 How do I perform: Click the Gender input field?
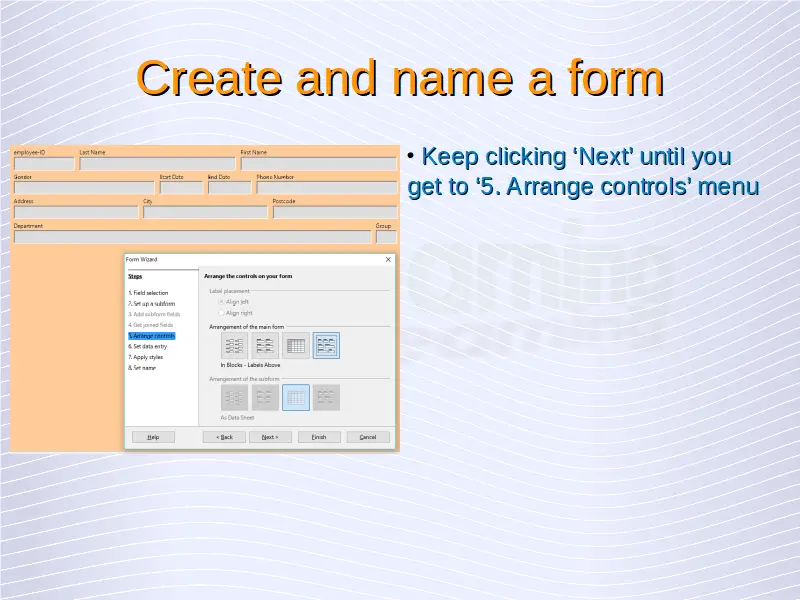point(84,188)
